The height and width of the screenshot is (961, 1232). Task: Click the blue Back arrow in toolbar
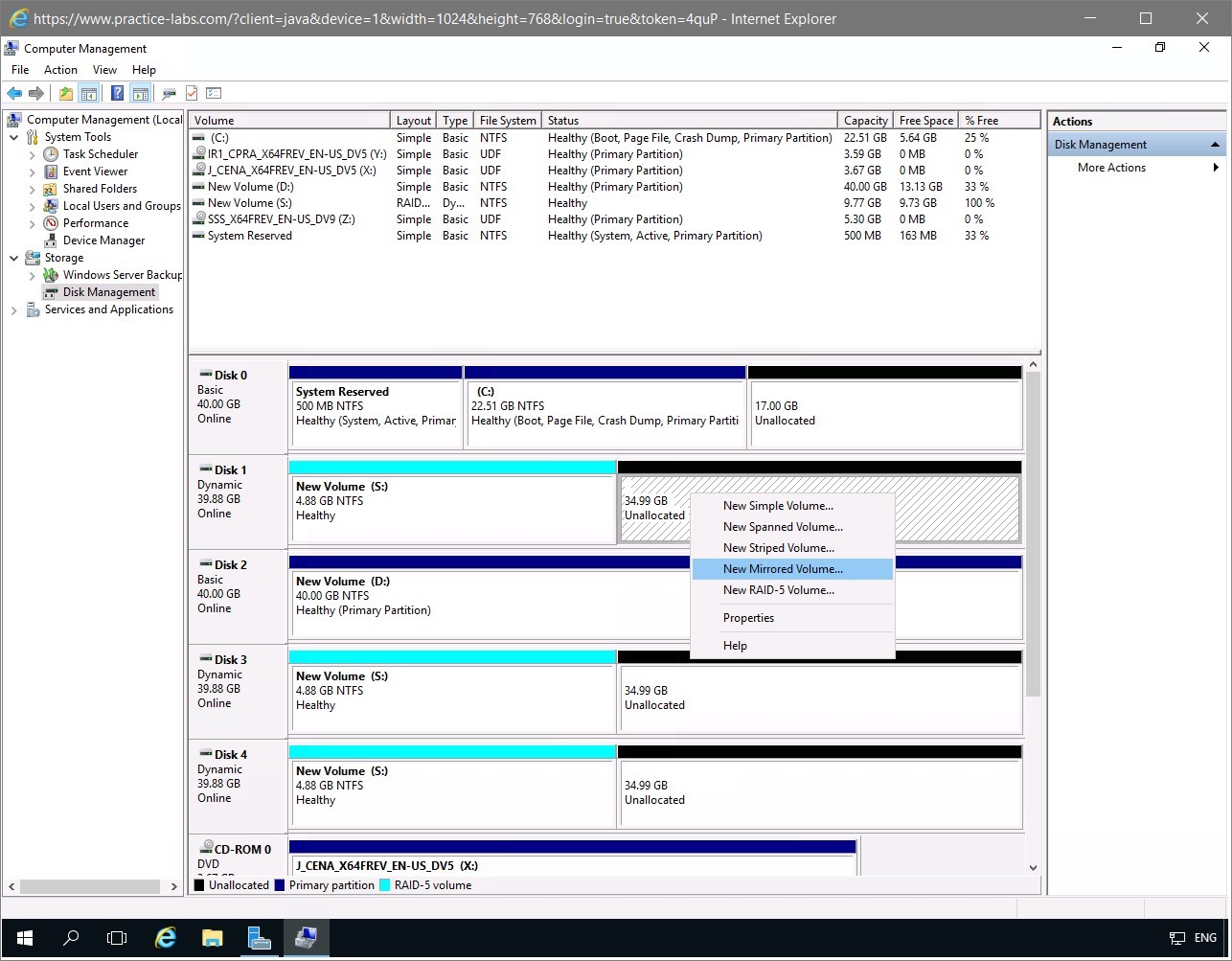coord(14,93)
